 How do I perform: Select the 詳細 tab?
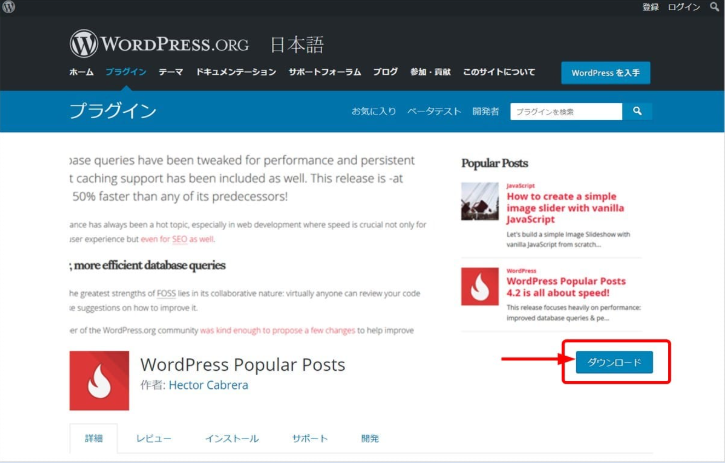94,438
